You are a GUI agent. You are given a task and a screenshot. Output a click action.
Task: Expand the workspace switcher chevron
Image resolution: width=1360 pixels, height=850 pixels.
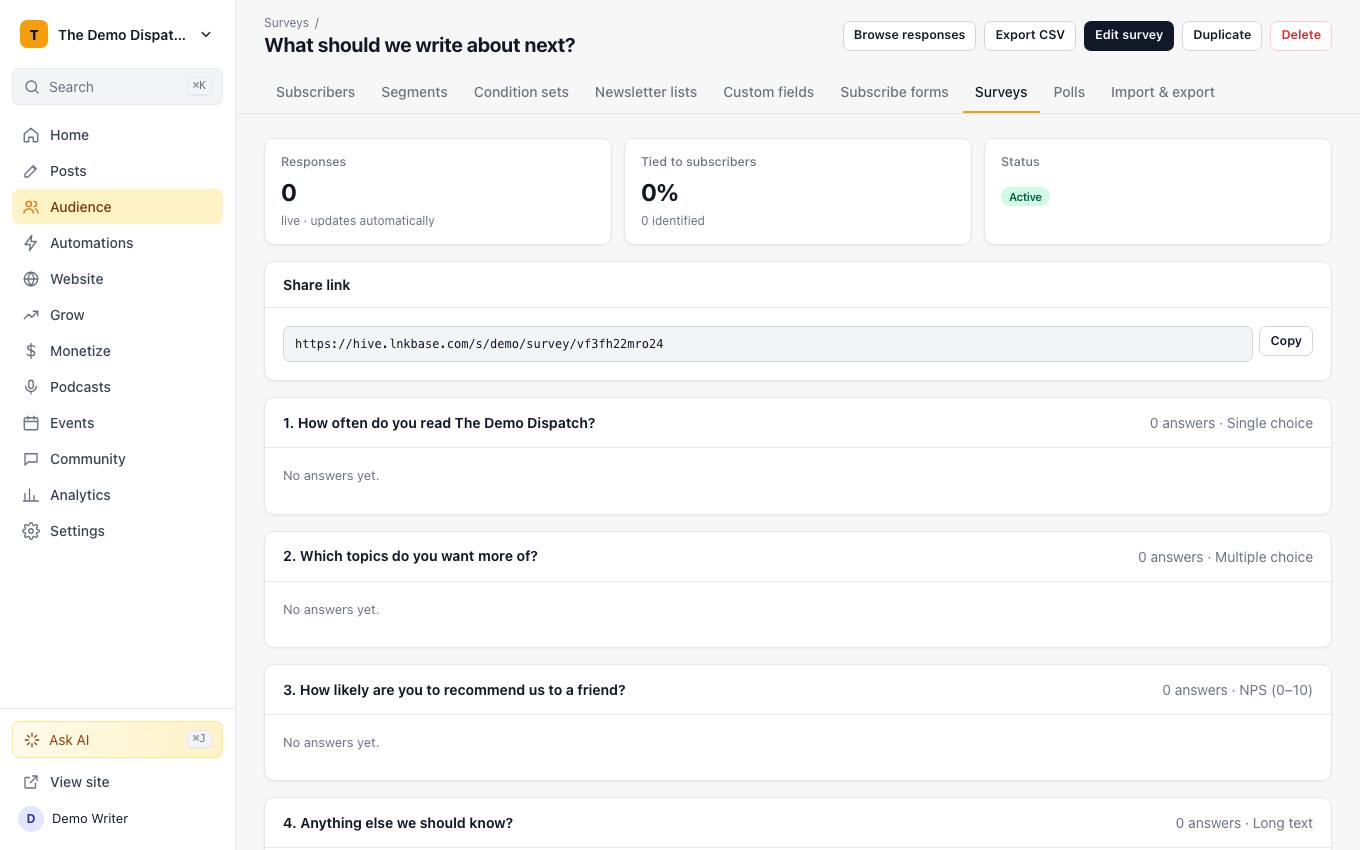206,35
